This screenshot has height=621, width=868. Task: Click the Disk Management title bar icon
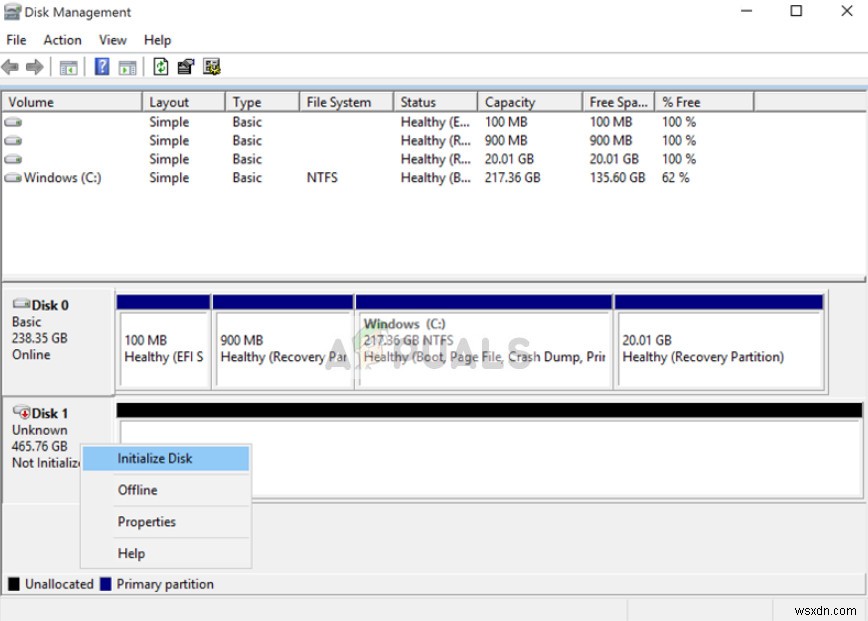pyautogui.click(x=12, y=12)
